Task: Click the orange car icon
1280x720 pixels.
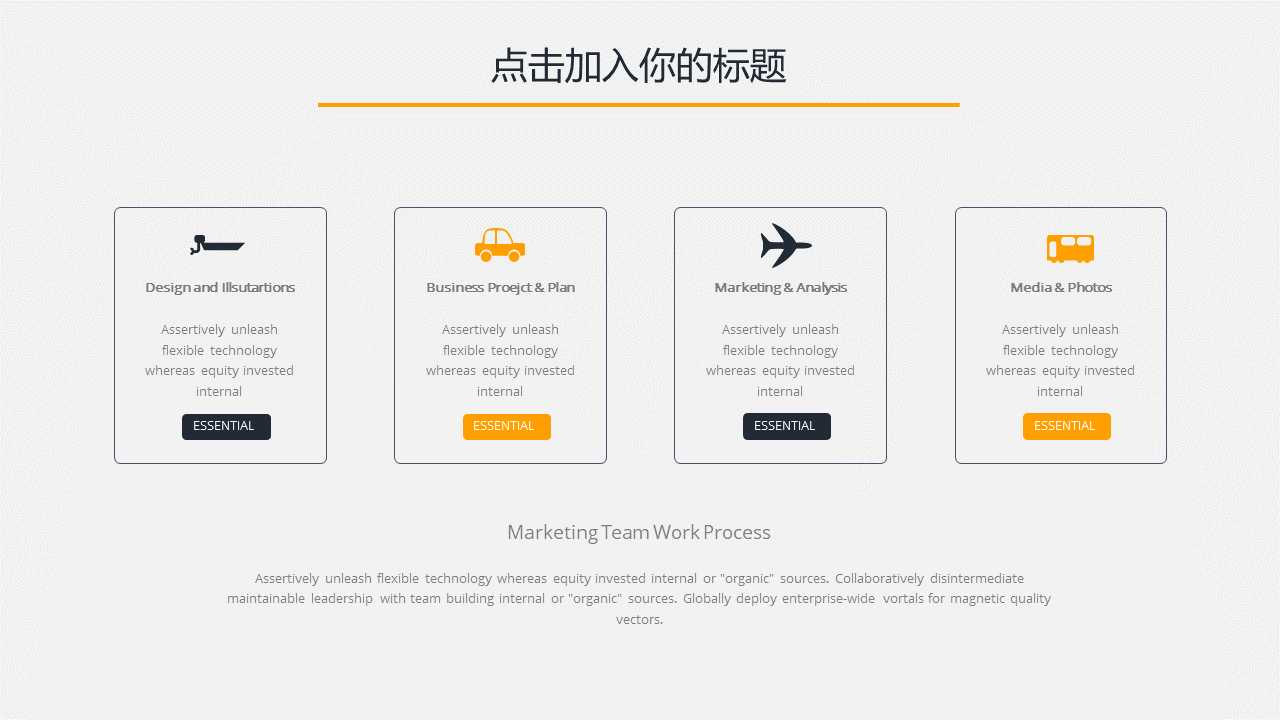Action: (500, 245)
